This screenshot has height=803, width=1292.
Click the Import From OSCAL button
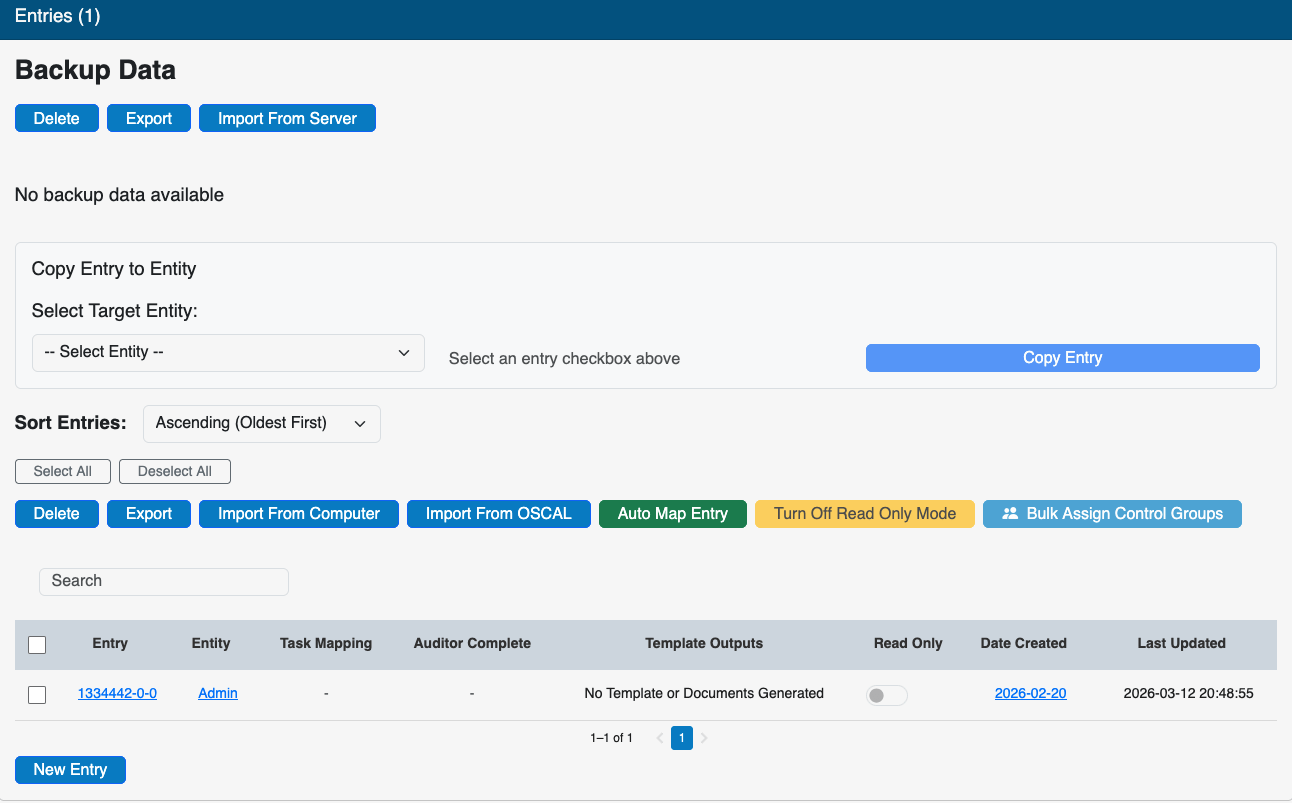498,514
